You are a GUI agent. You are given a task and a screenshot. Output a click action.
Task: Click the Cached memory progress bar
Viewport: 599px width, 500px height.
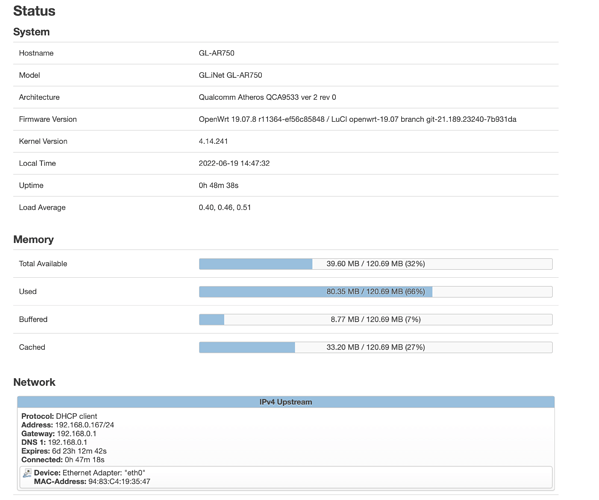tap(376, 347)
